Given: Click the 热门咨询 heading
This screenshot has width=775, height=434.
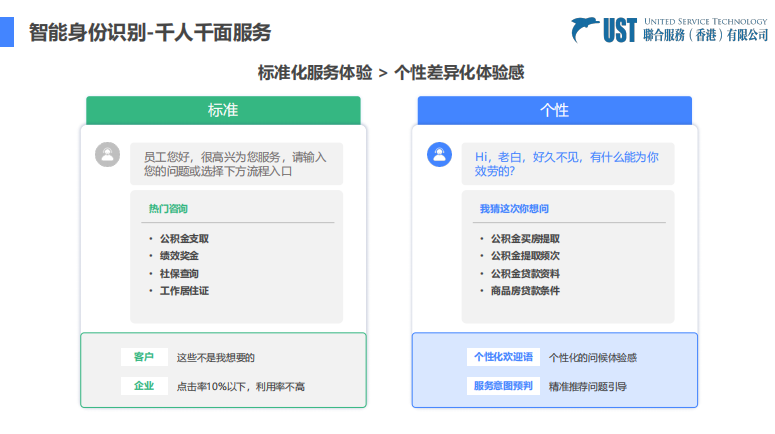Looking at the screenshot, I should (x=168, y=209).
